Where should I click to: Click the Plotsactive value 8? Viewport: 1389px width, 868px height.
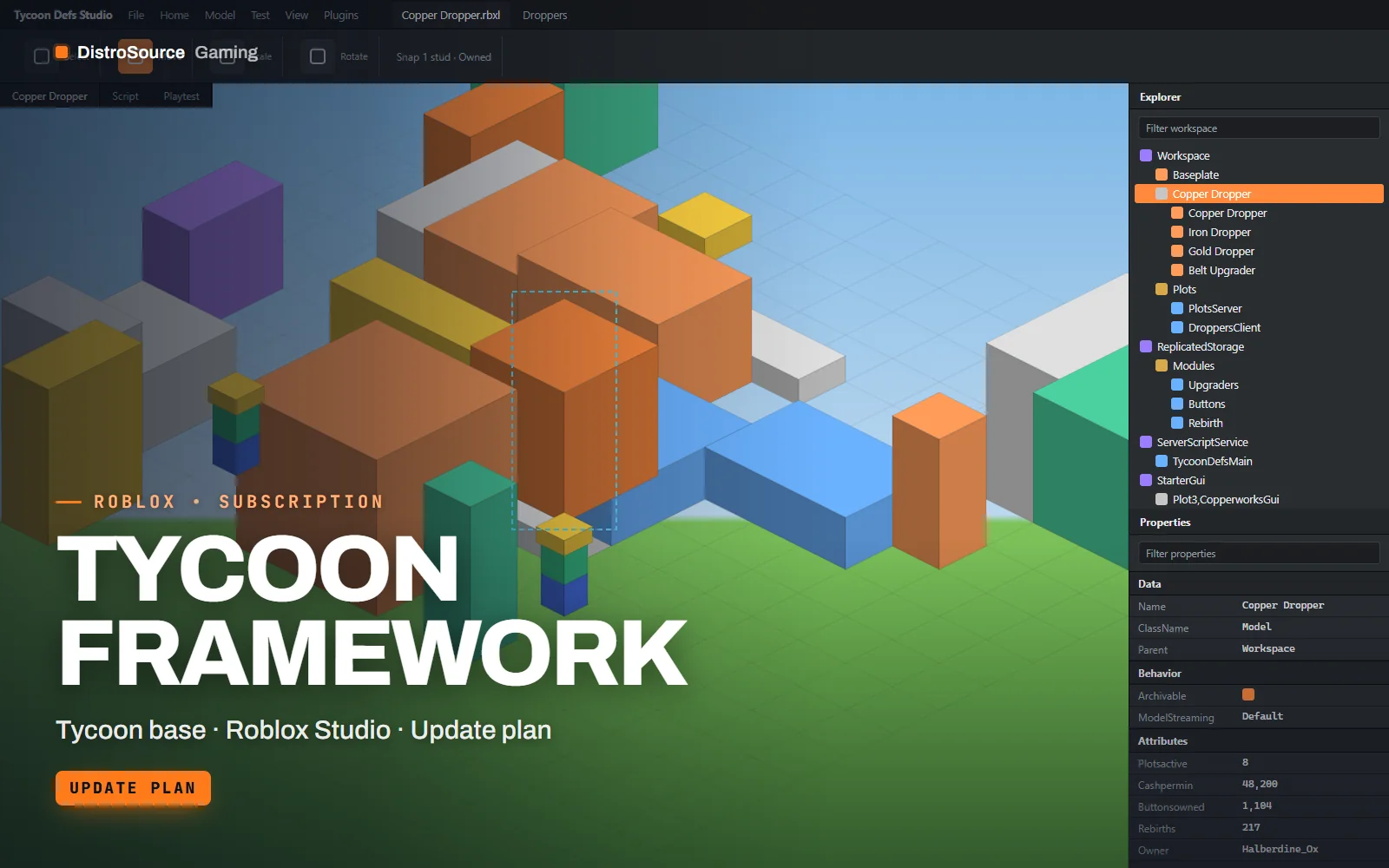(1245, 762)
